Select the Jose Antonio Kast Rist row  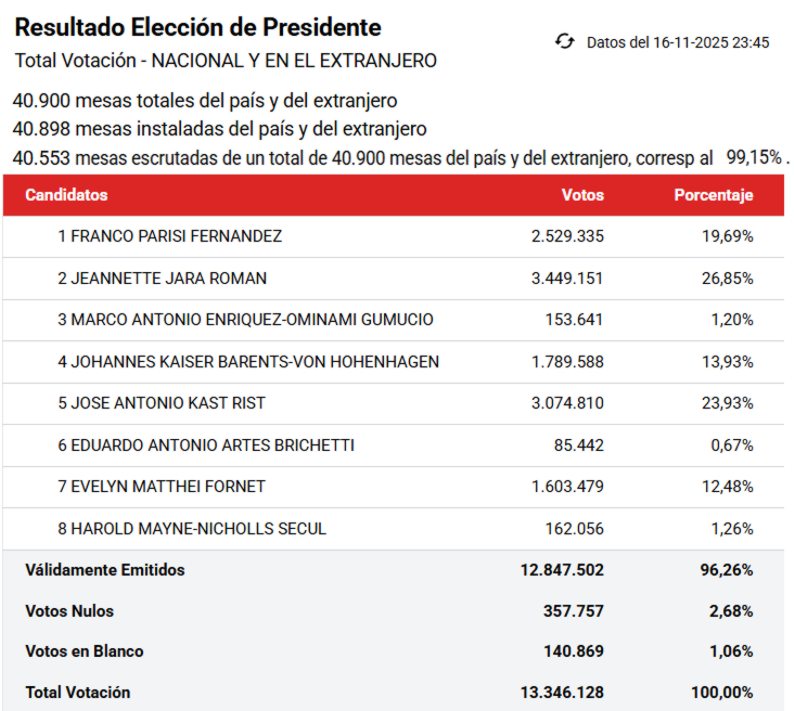click(x=161, y=403)
